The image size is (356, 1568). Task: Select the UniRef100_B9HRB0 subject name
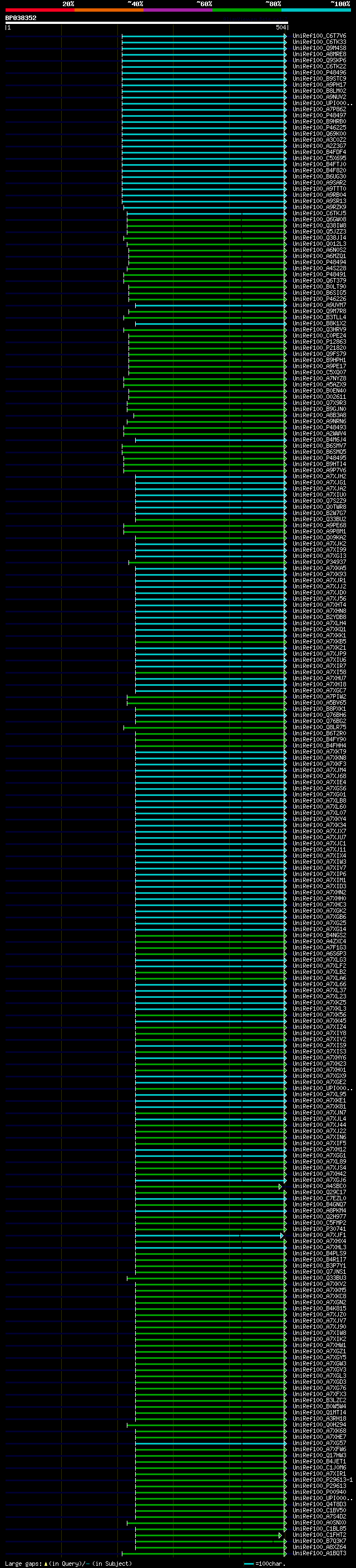point(319,121)
